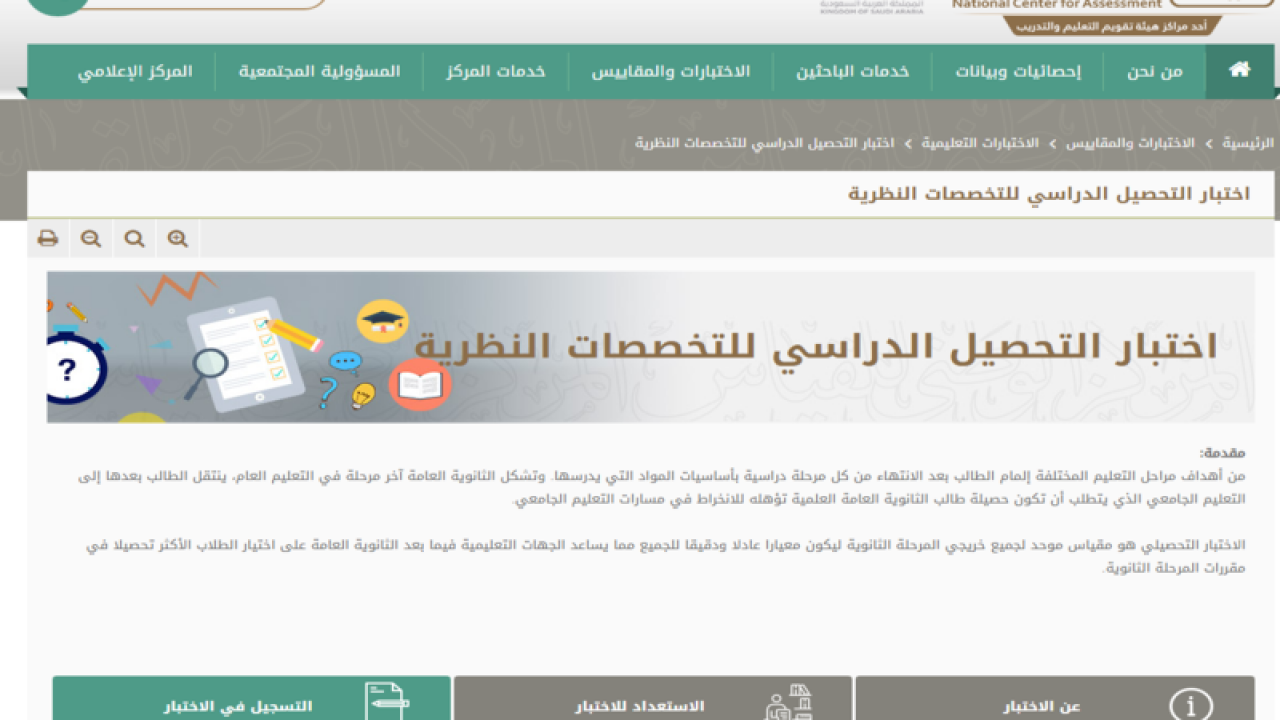Click the info icon on عن الاختبار
Screen dimensions: 1280x720
pos(1190,705)
